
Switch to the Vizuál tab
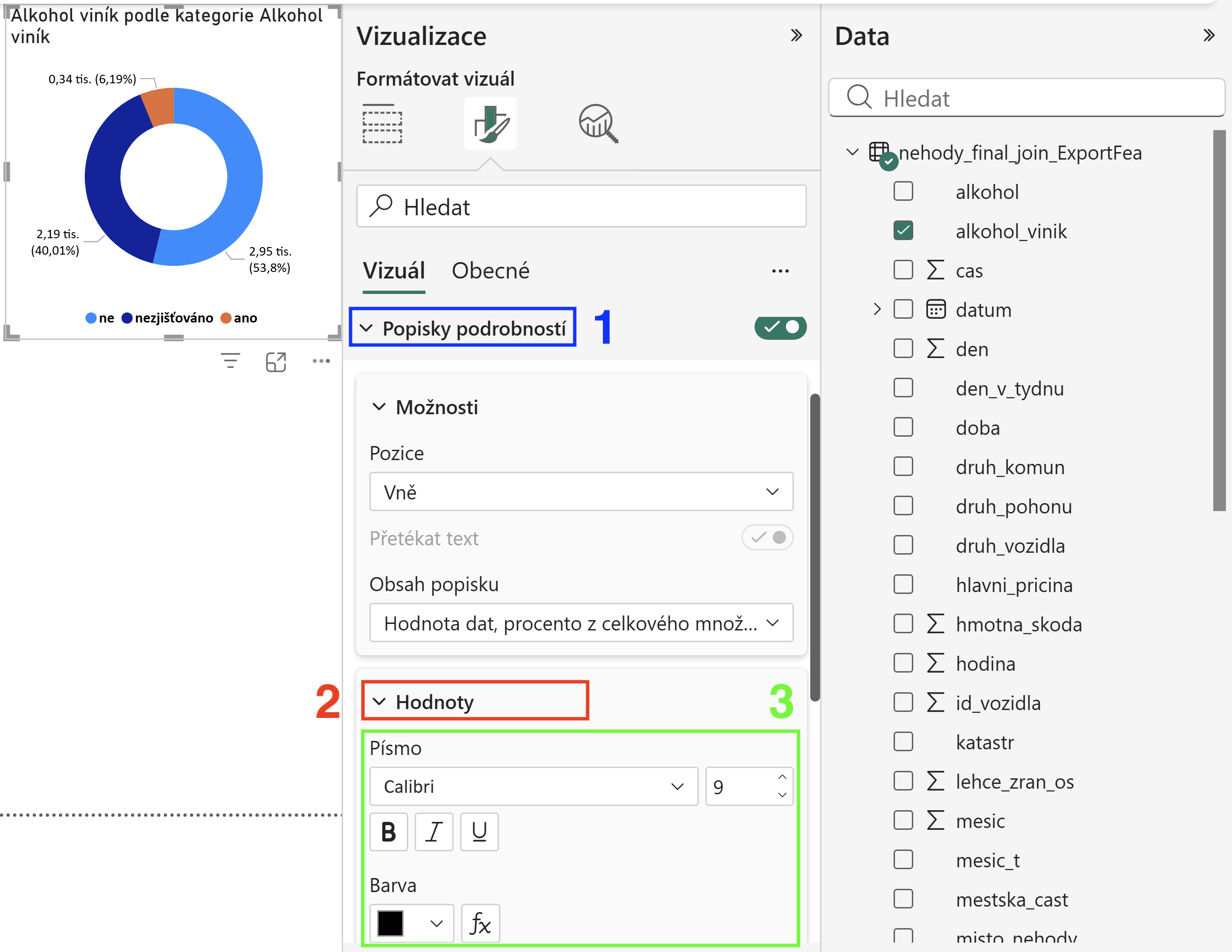(x=394, y=271)
